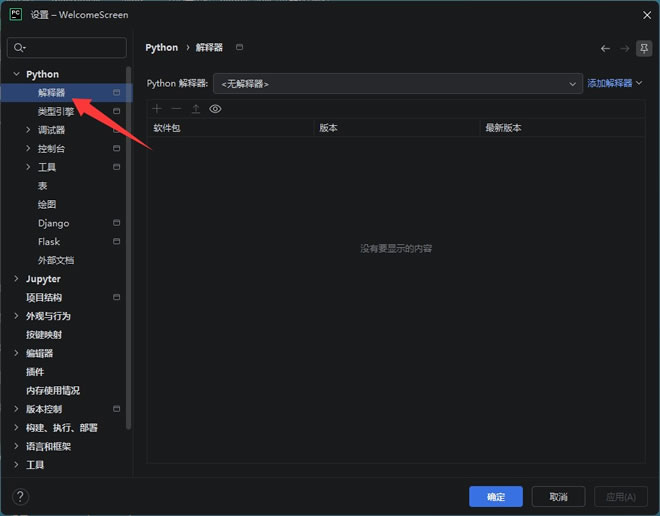Expand the 外观与行为 tree node
The height and width of the screenshot is (516, 660).
16,316
